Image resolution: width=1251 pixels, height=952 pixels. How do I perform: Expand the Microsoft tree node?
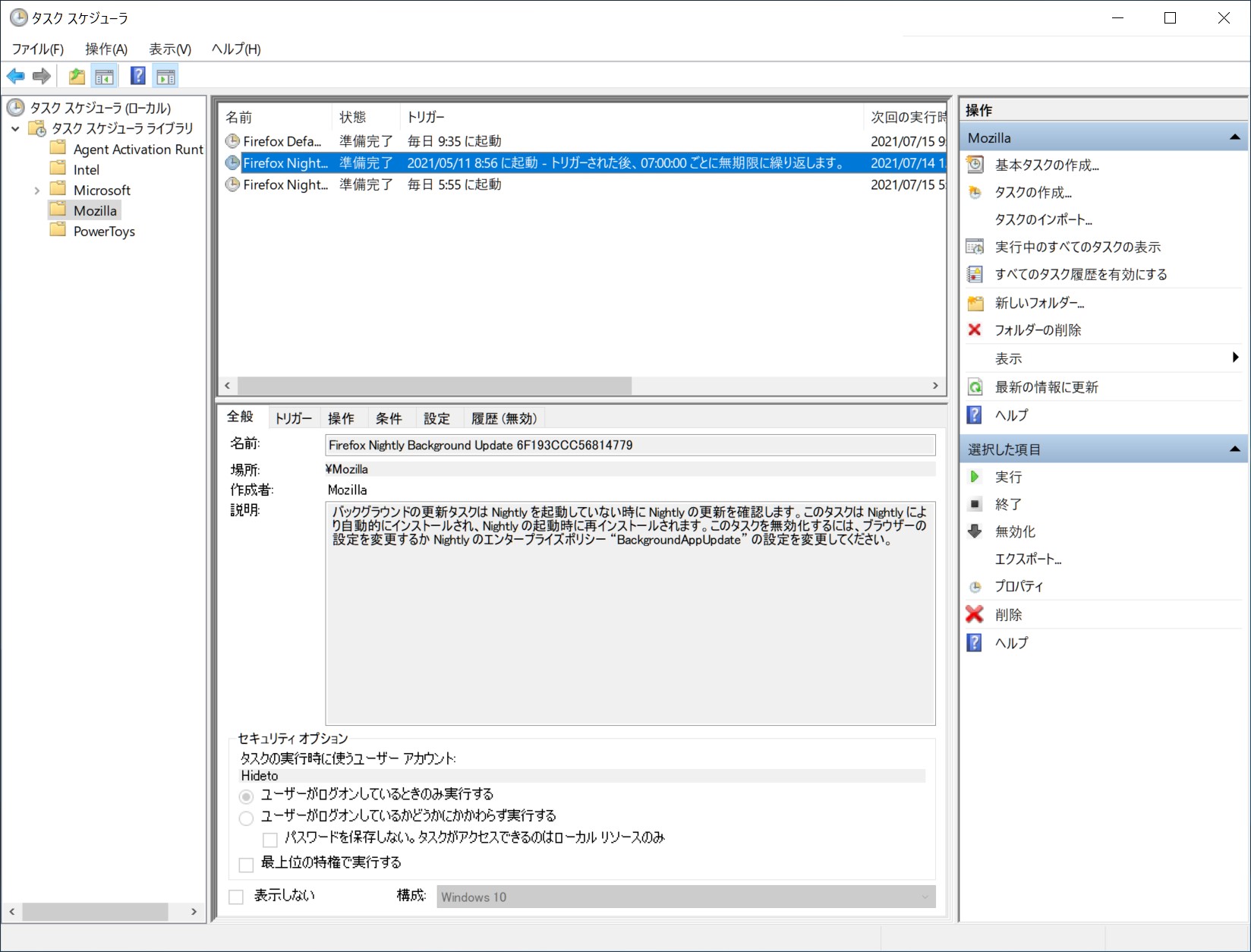36,190
